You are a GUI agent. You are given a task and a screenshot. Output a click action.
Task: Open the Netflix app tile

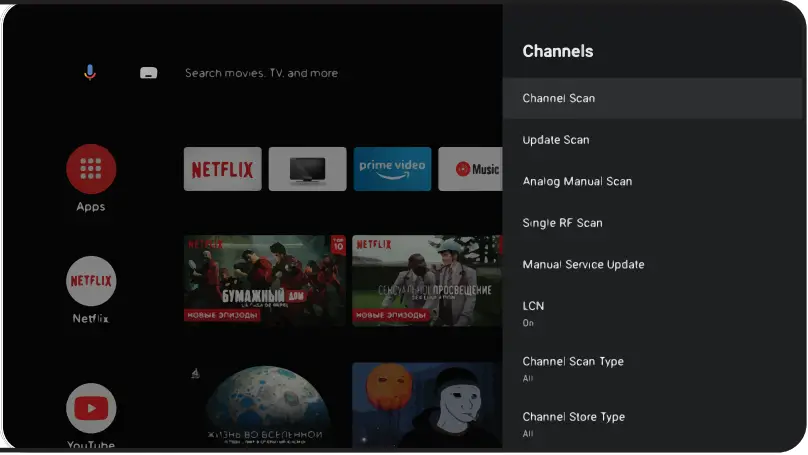[x=223, y=169]
